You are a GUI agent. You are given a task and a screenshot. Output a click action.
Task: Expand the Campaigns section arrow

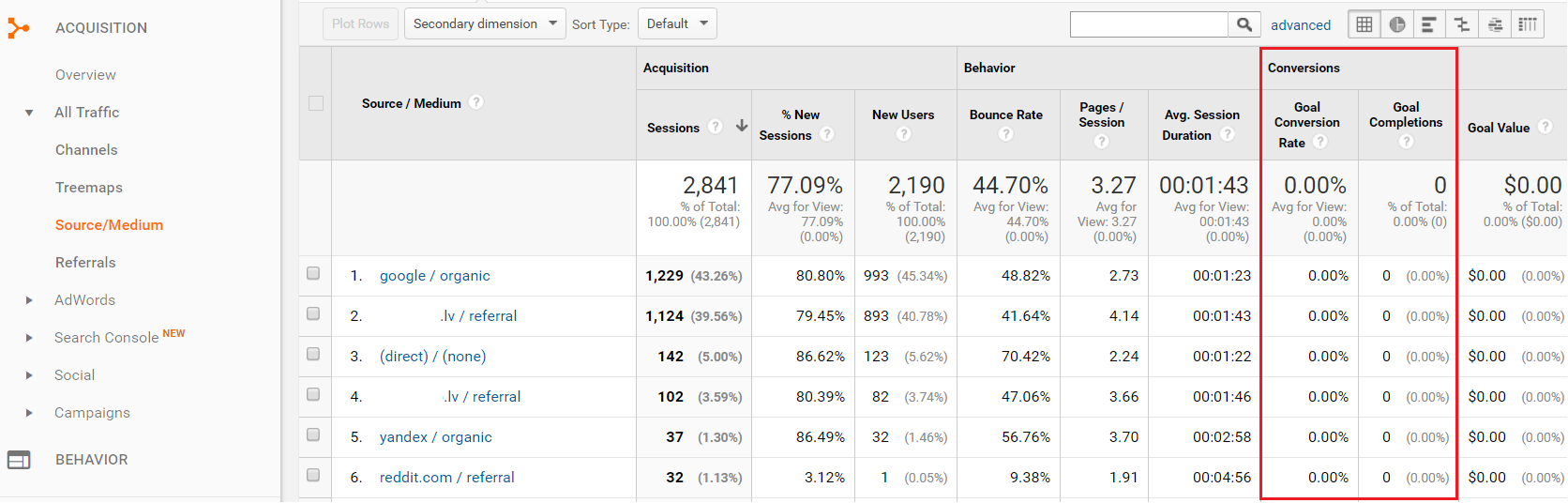pos(29,413)
